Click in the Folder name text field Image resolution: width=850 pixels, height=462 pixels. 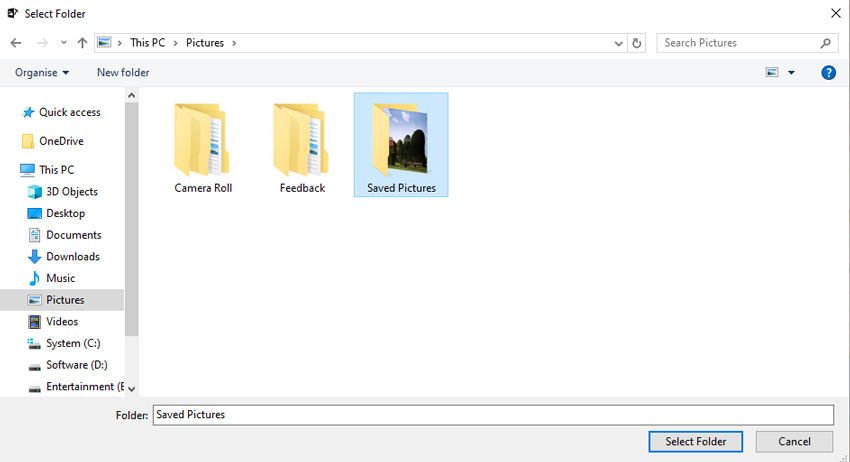coord(493,415)
